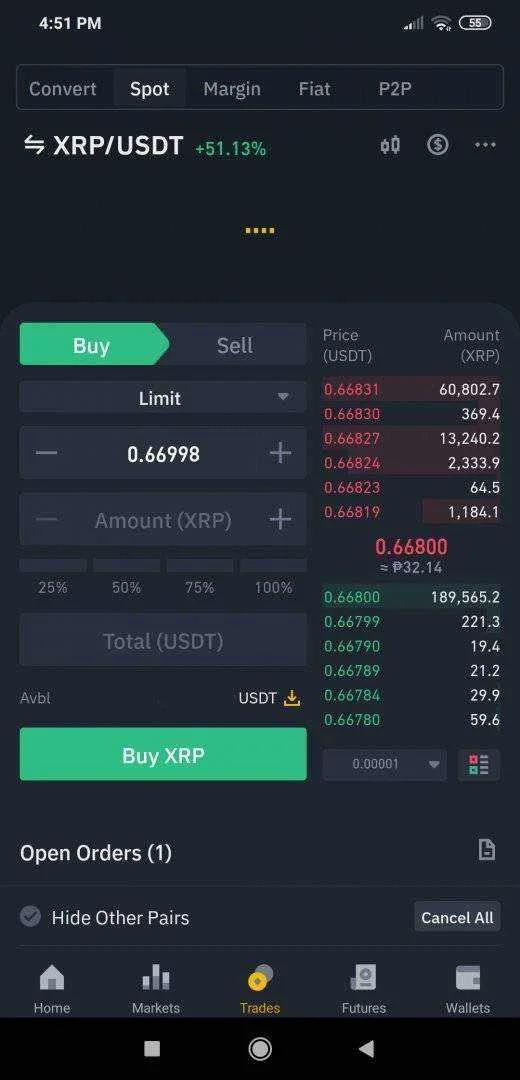This screenshot has height=1080, width=520.
Task: Tap the green Buy XRP button
Action: point(163,754)
